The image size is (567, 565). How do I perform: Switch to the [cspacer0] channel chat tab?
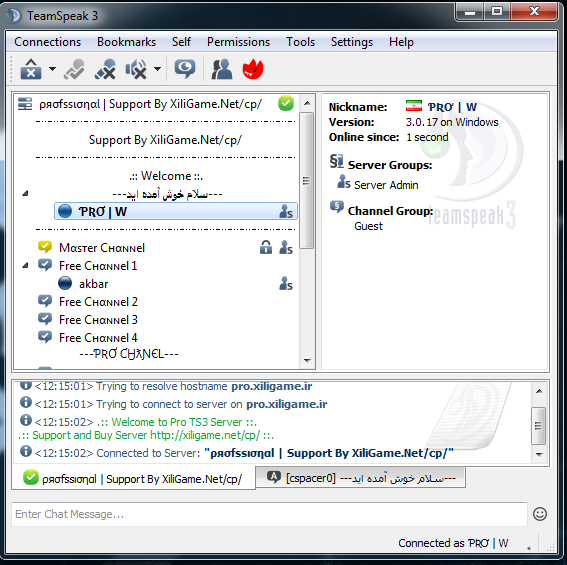361,478
